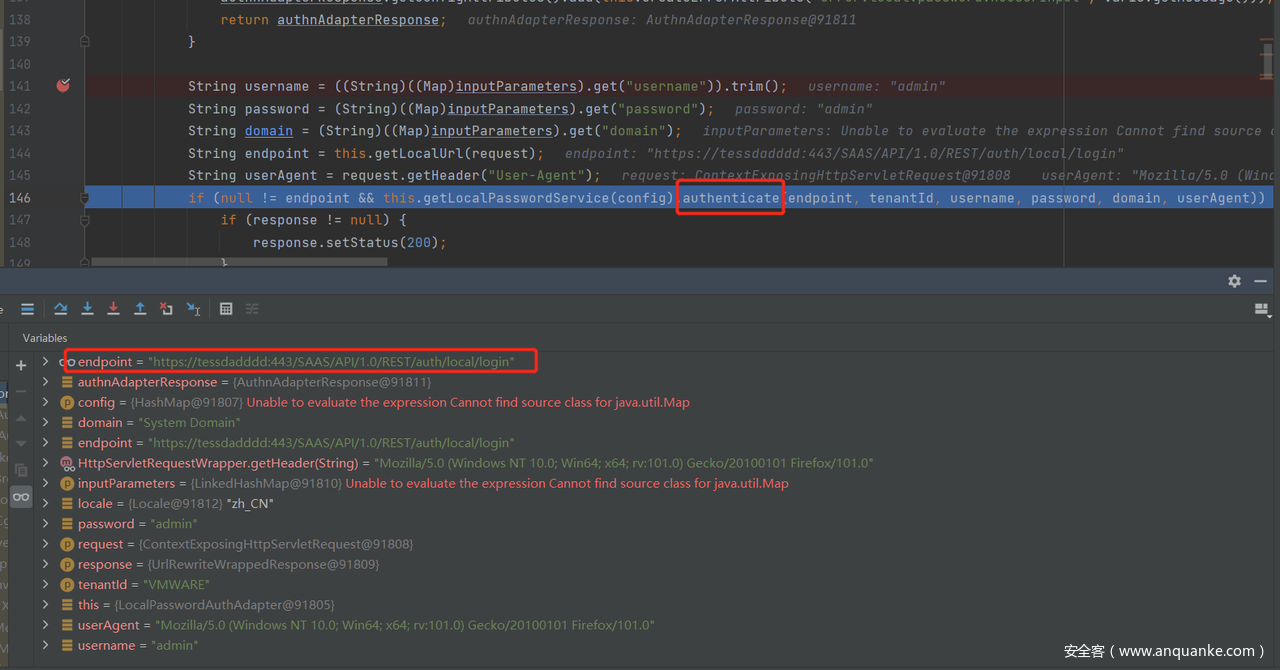Click the Step Into debugger icon
Screen dimensions: 1280x670
tap(87, 309)
